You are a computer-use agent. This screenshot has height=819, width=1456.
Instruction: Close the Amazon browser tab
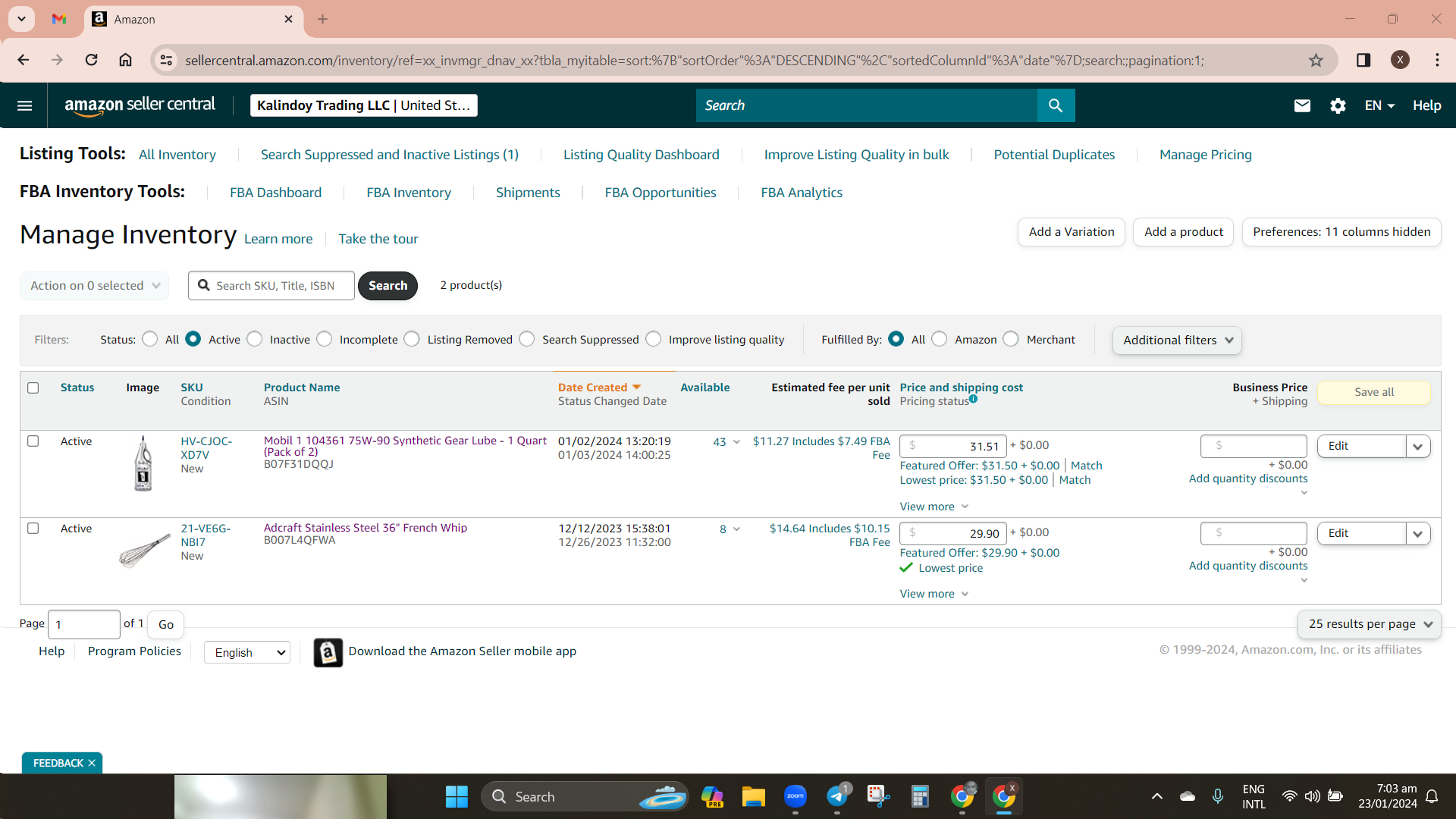(288, 19)
